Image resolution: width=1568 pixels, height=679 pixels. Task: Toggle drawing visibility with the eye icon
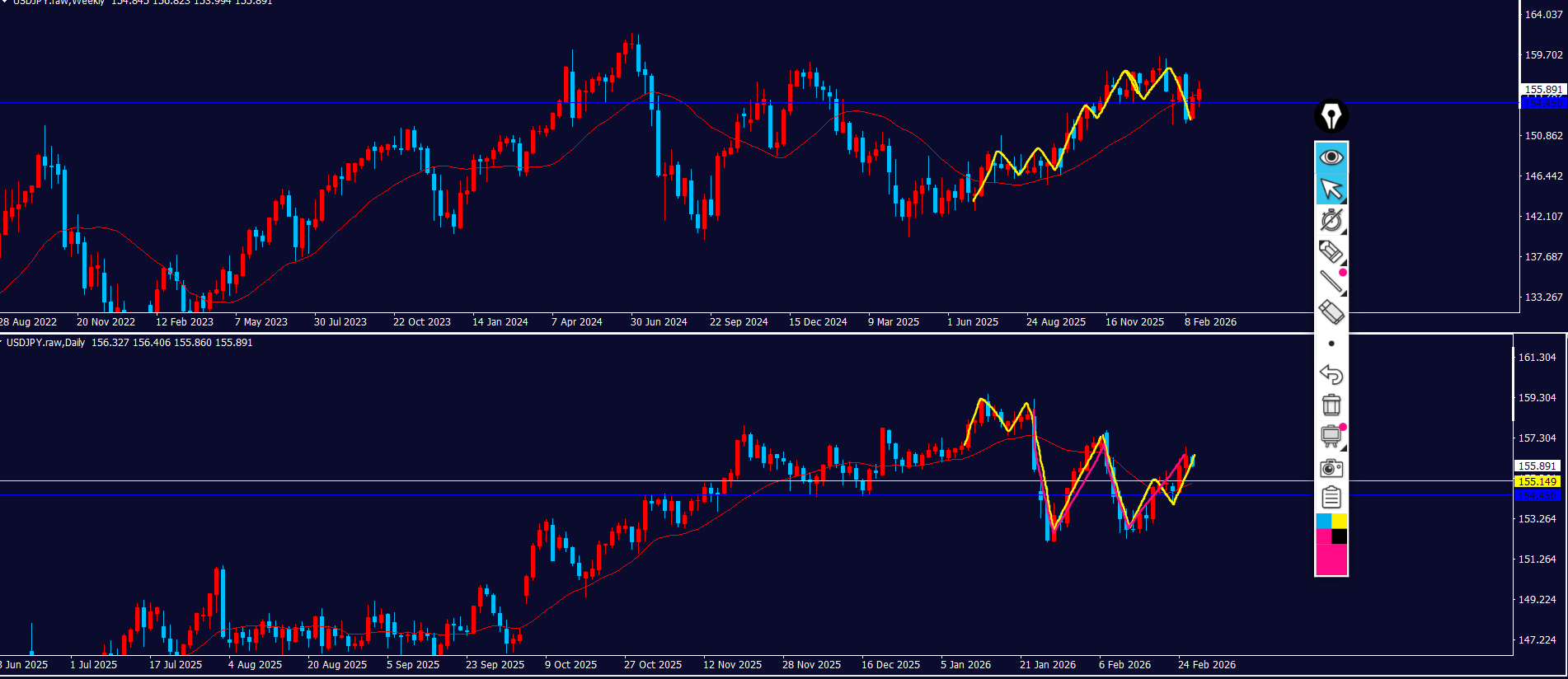pos(1331,157)
